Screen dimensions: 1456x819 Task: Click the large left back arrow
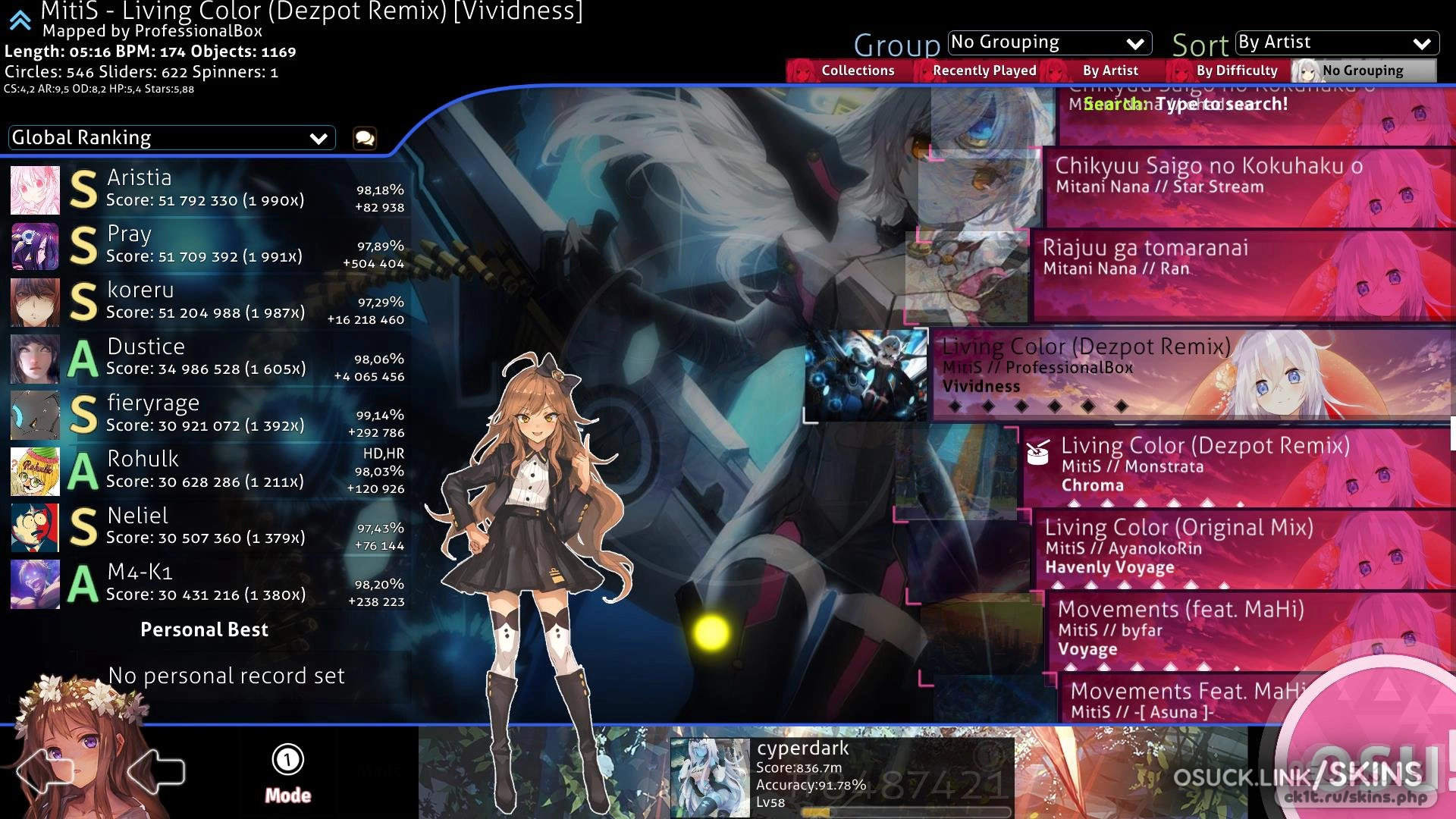point(45,772)
